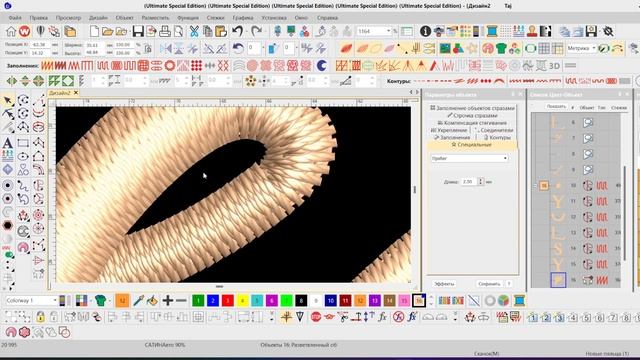The image size is (640, 360).
Task: Click the red W Wilcom icon
Action: point(24,31)
